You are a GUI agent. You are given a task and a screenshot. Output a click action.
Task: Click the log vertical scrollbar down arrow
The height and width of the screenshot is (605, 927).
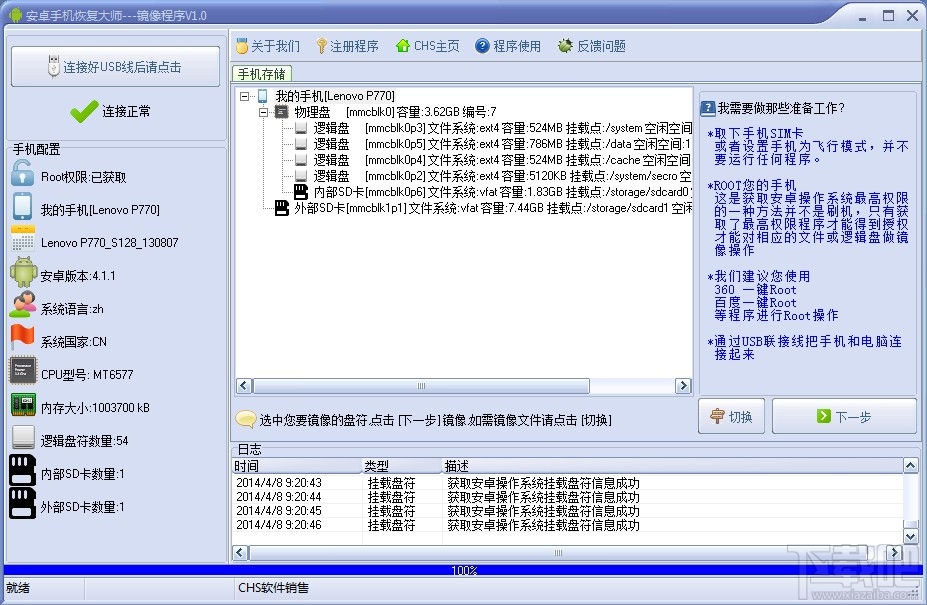(910, 536)
